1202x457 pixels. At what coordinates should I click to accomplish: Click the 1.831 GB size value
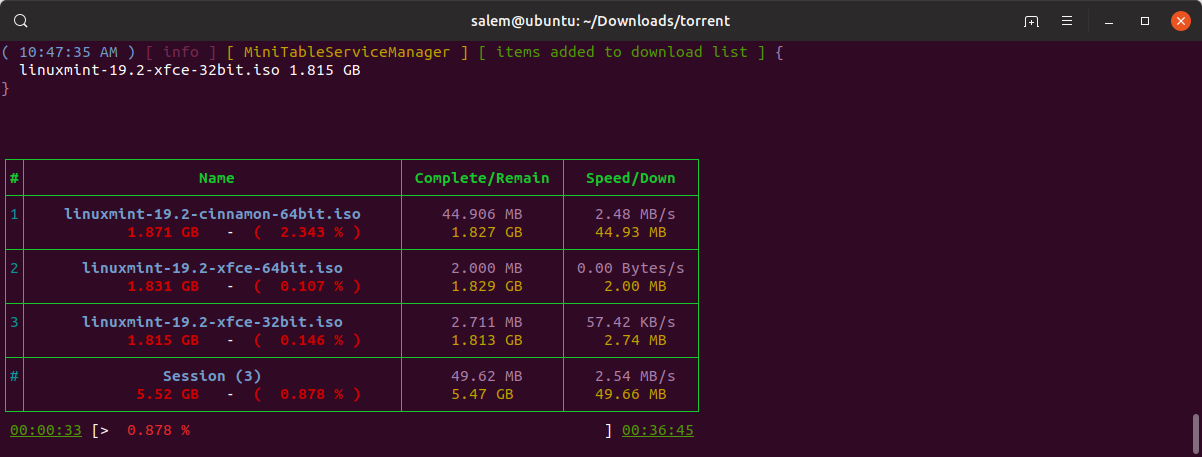[x=163, y=286]
